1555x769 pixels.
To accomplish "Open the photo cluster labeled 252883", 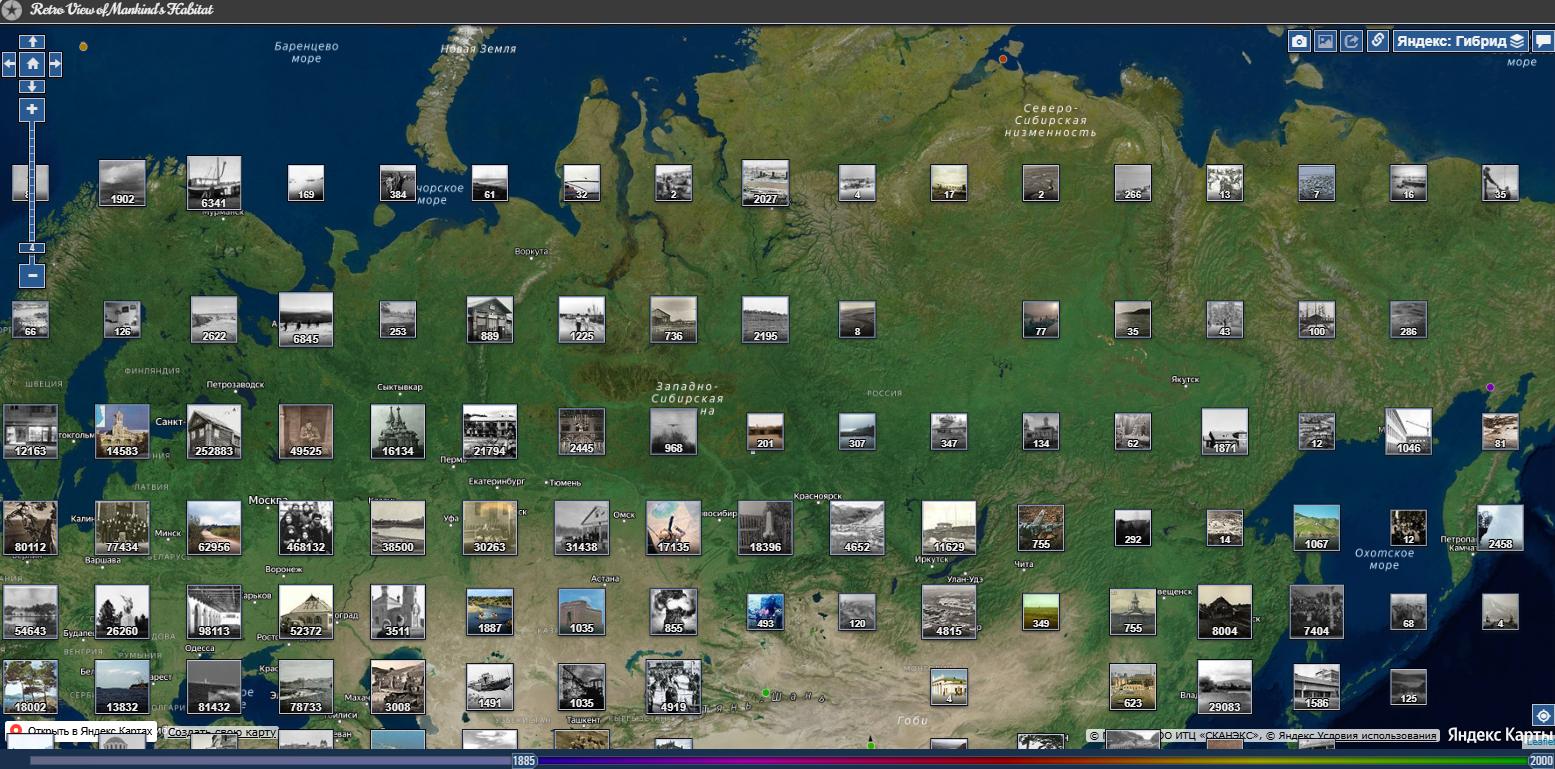I will tap(214, 431).
